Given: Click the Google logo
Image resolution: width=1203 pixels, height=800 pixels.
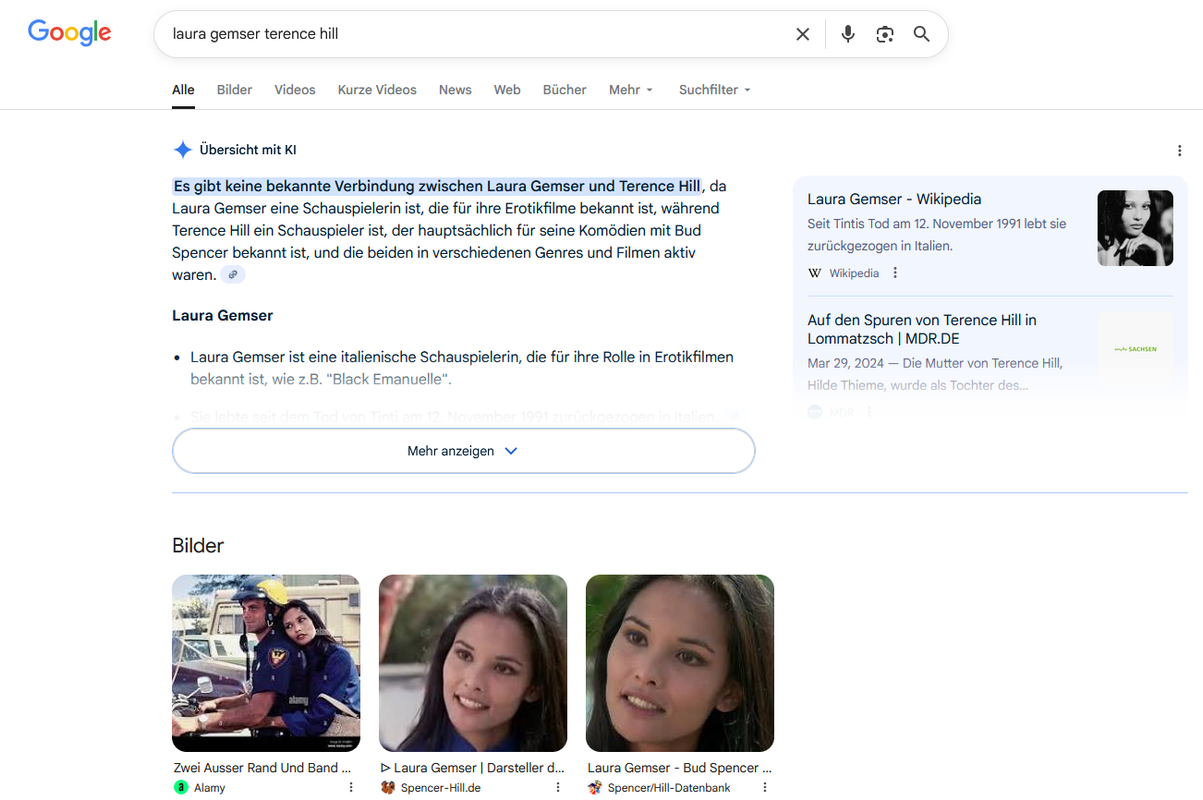Looking at the screenshot, I should click(x=69, y=33).
